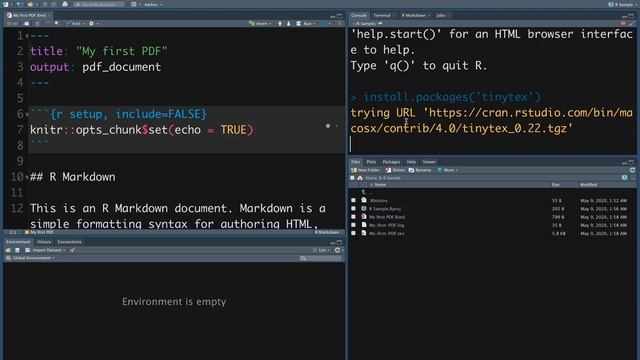The width and height of the screenshot is (640, 360).
Task: Click the run current chunk play icon
Action: 337,126
